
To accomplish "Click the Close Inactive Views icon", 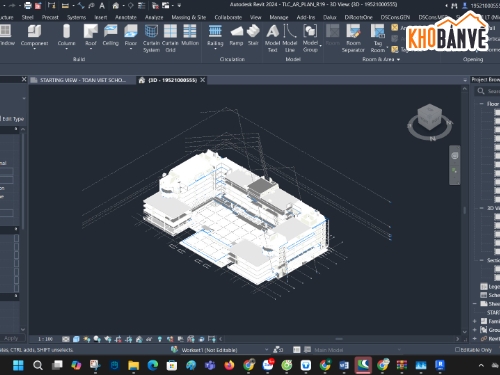I will (x=155, y=5).
